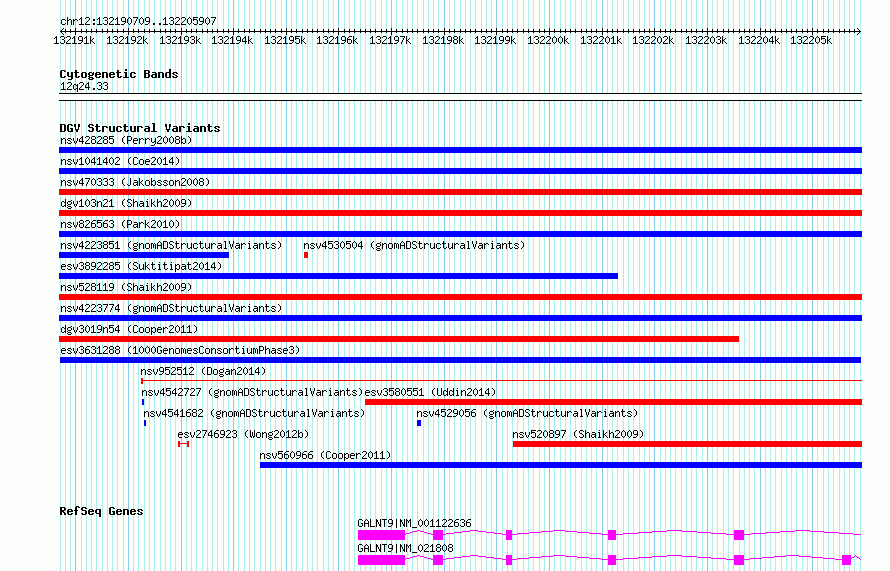Image resolution: width=890 pixels, height=571 pixels.
Task: Select the nsv560966 (Cooper2011) variant label
Action: click(x=325, y=455)
